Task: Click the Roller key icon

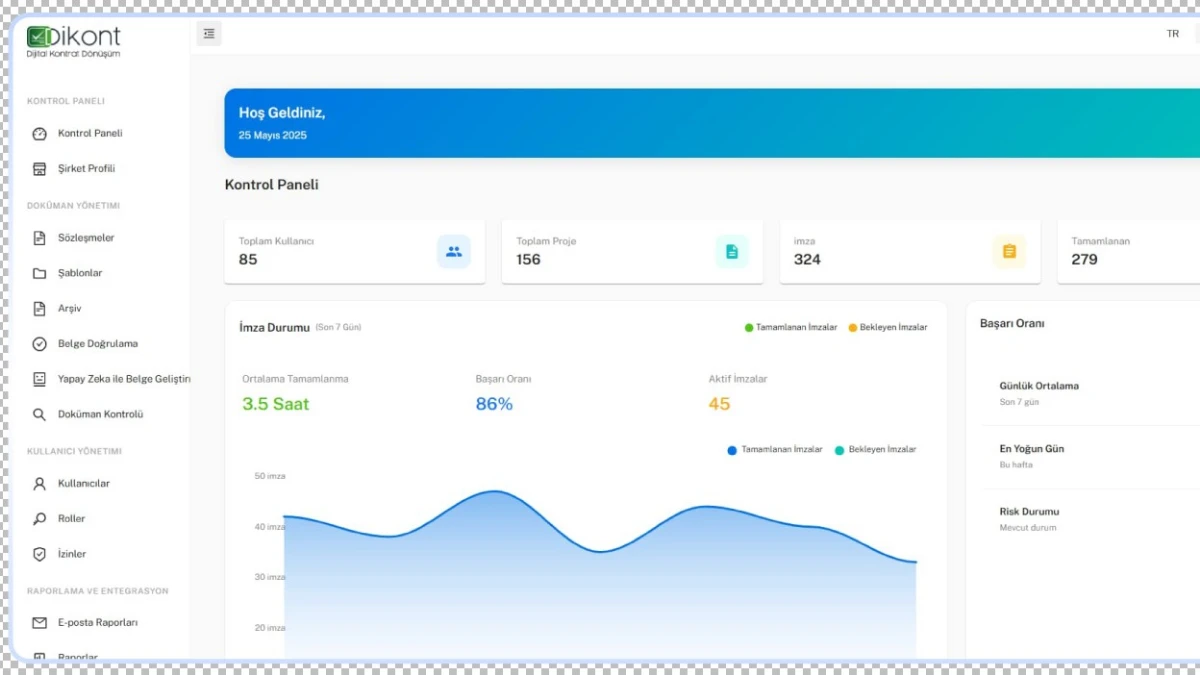Action: click(40, 519)
